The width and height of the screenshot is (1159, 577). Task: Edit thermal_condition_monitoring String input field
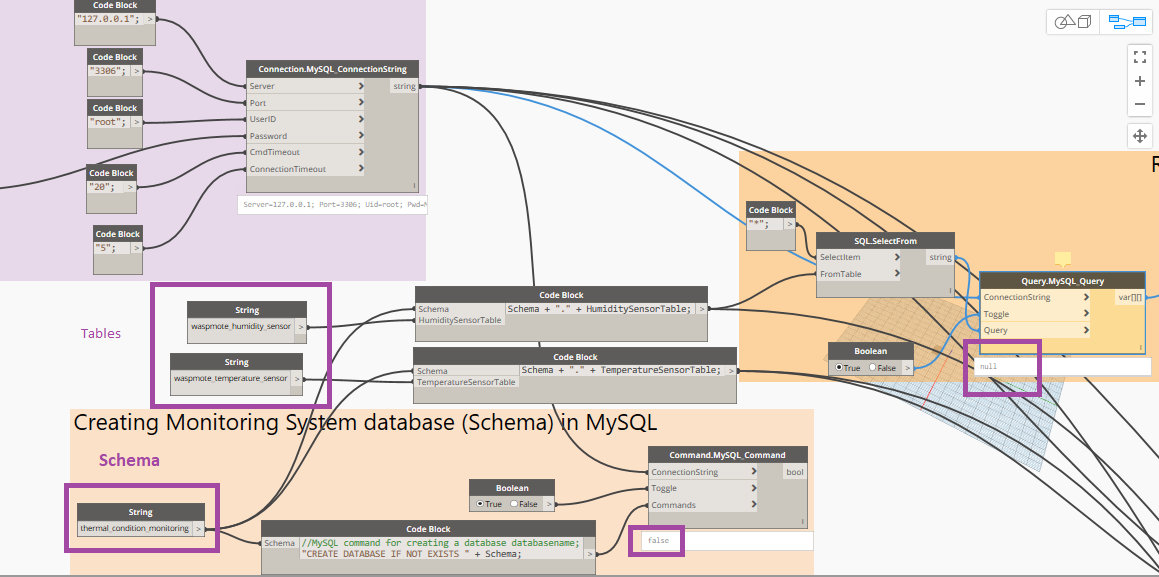135,528
